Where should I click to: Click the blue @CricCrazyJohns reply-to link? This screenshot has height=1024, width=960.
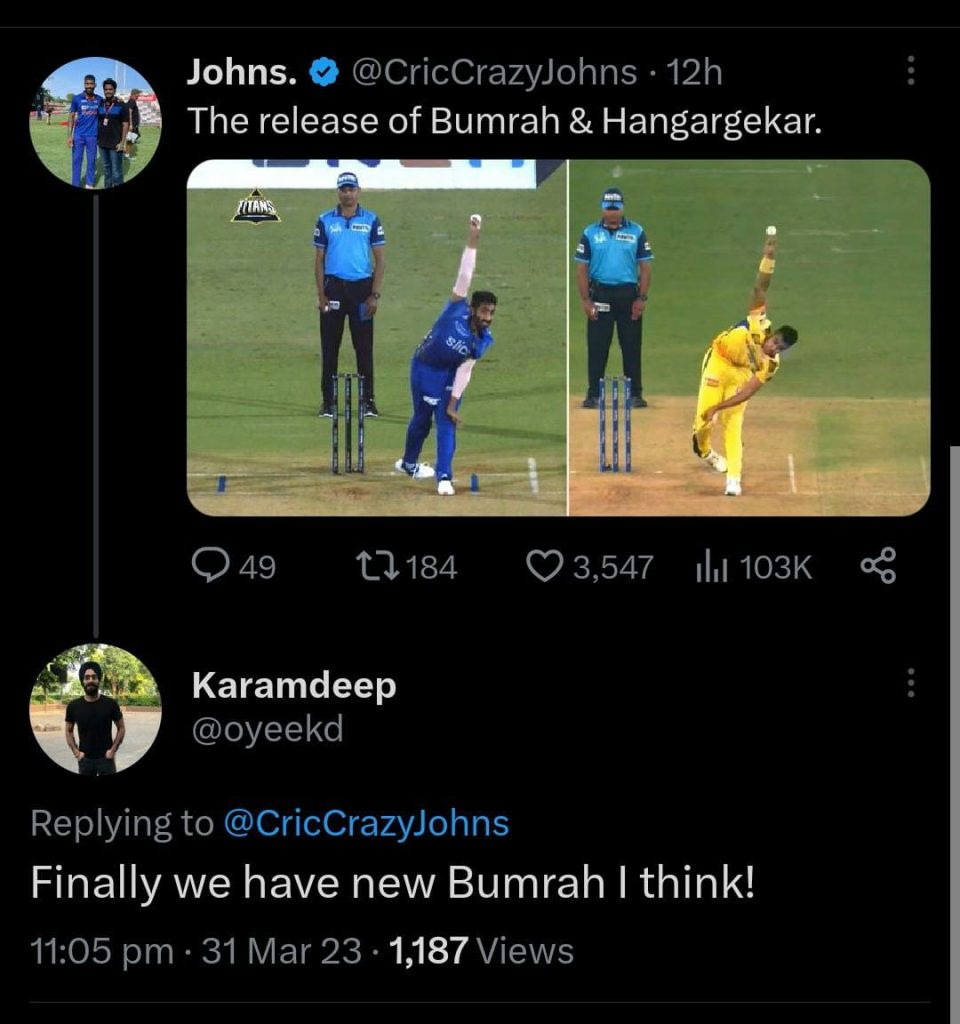point(366,824)
